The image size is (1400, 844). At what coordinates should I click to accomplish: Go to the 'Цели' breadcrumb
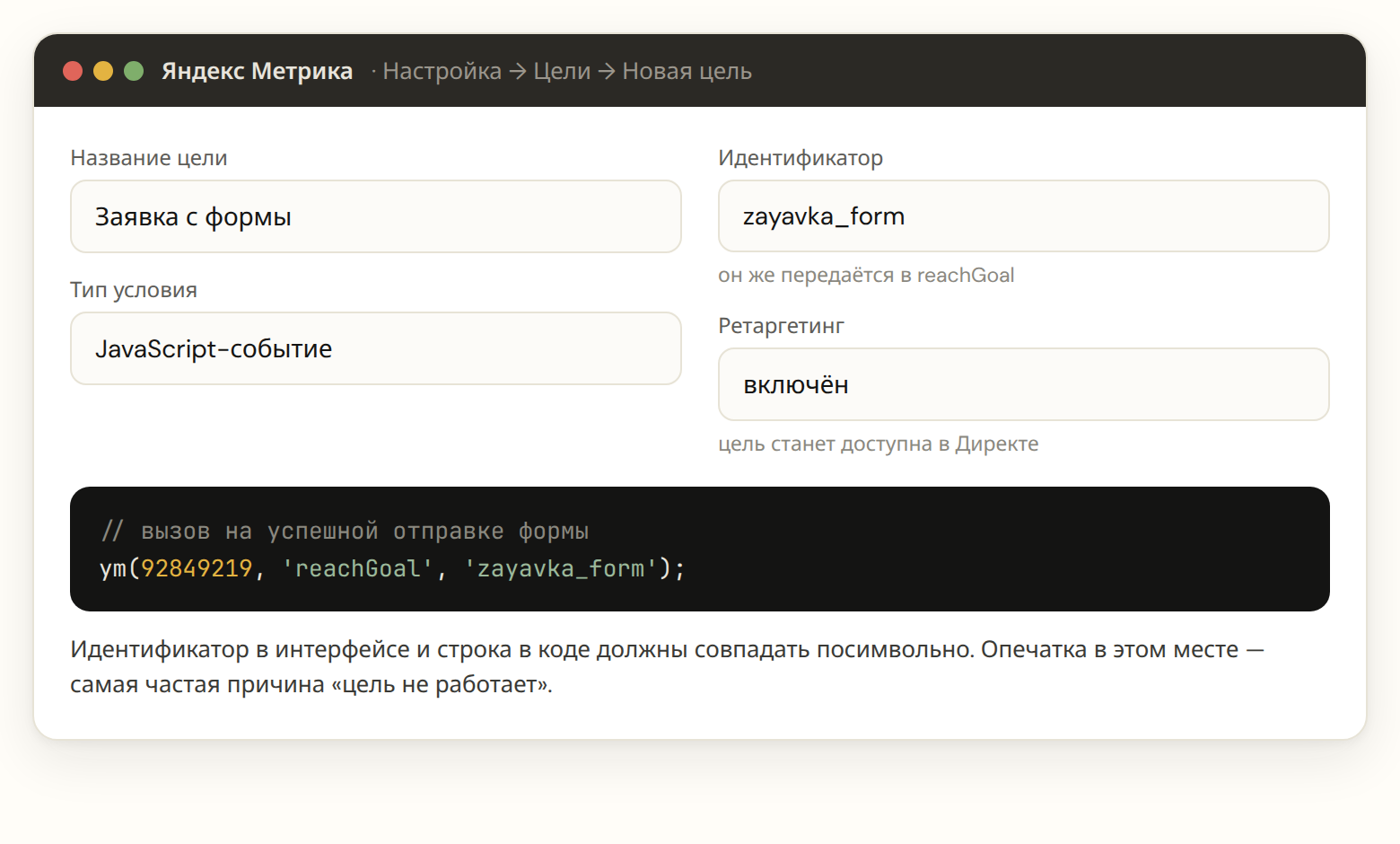coord(562,71)
